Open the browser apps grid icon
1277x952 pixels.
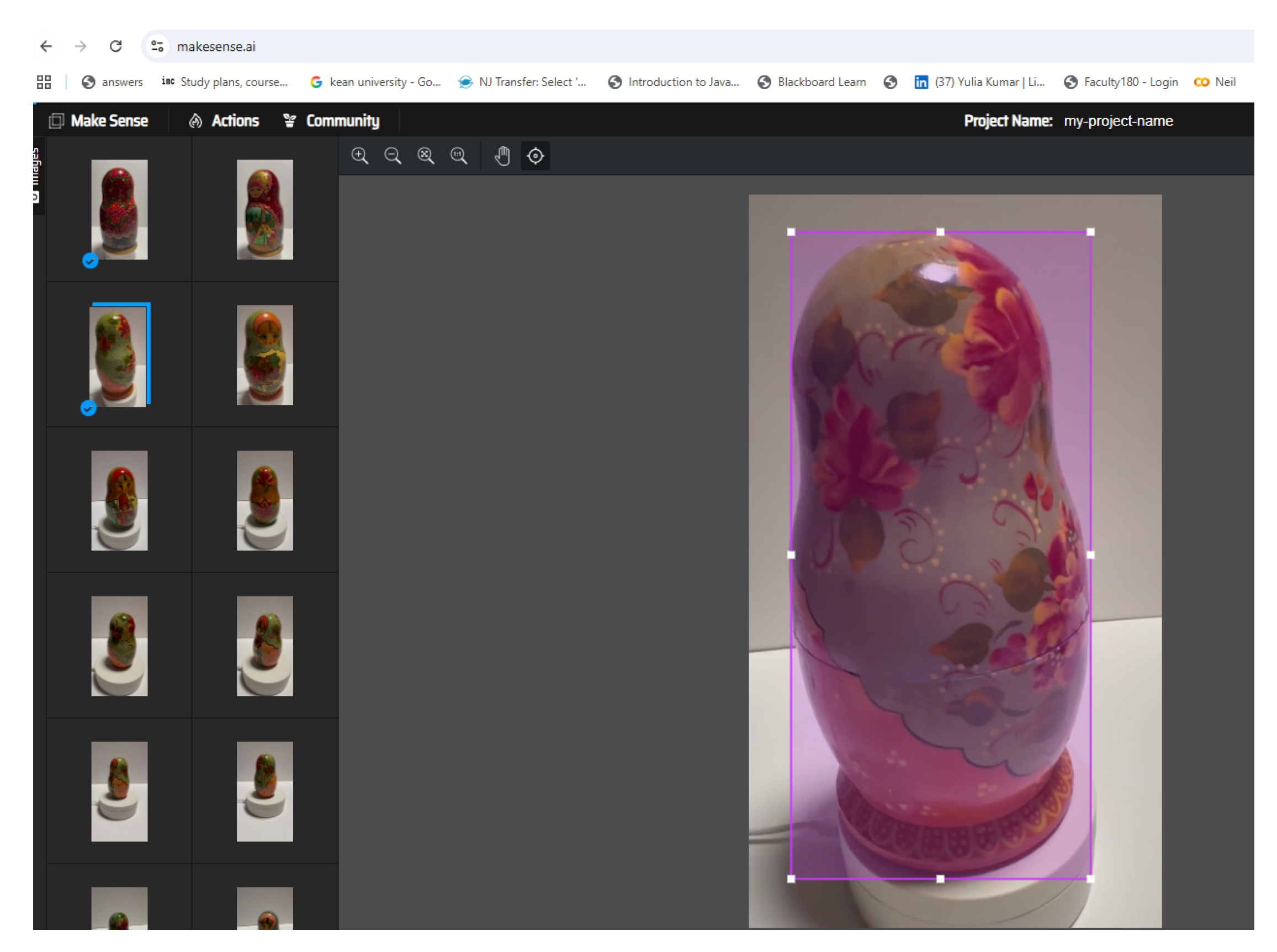(x=44, y=82)
